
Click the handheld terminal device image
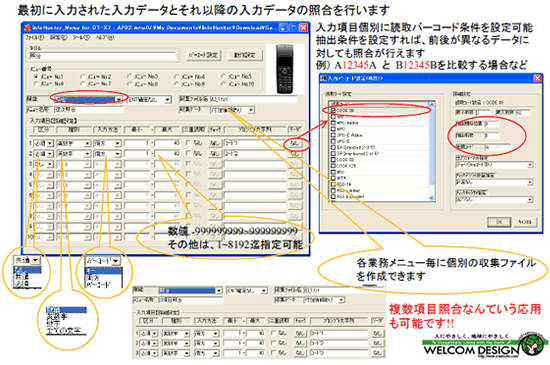[284, 69]
